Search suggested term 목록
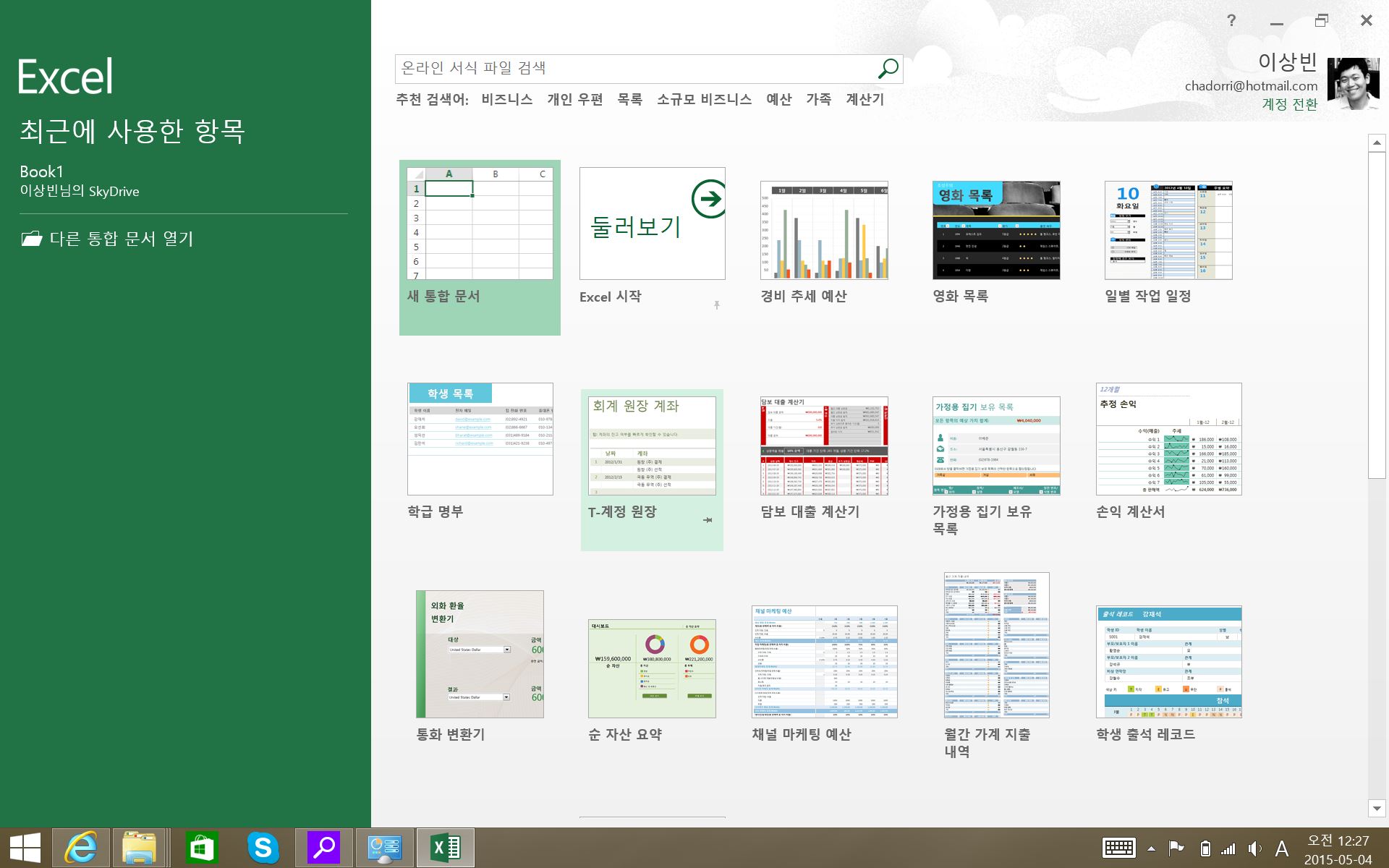The image size is (1389, 868). 630,100
